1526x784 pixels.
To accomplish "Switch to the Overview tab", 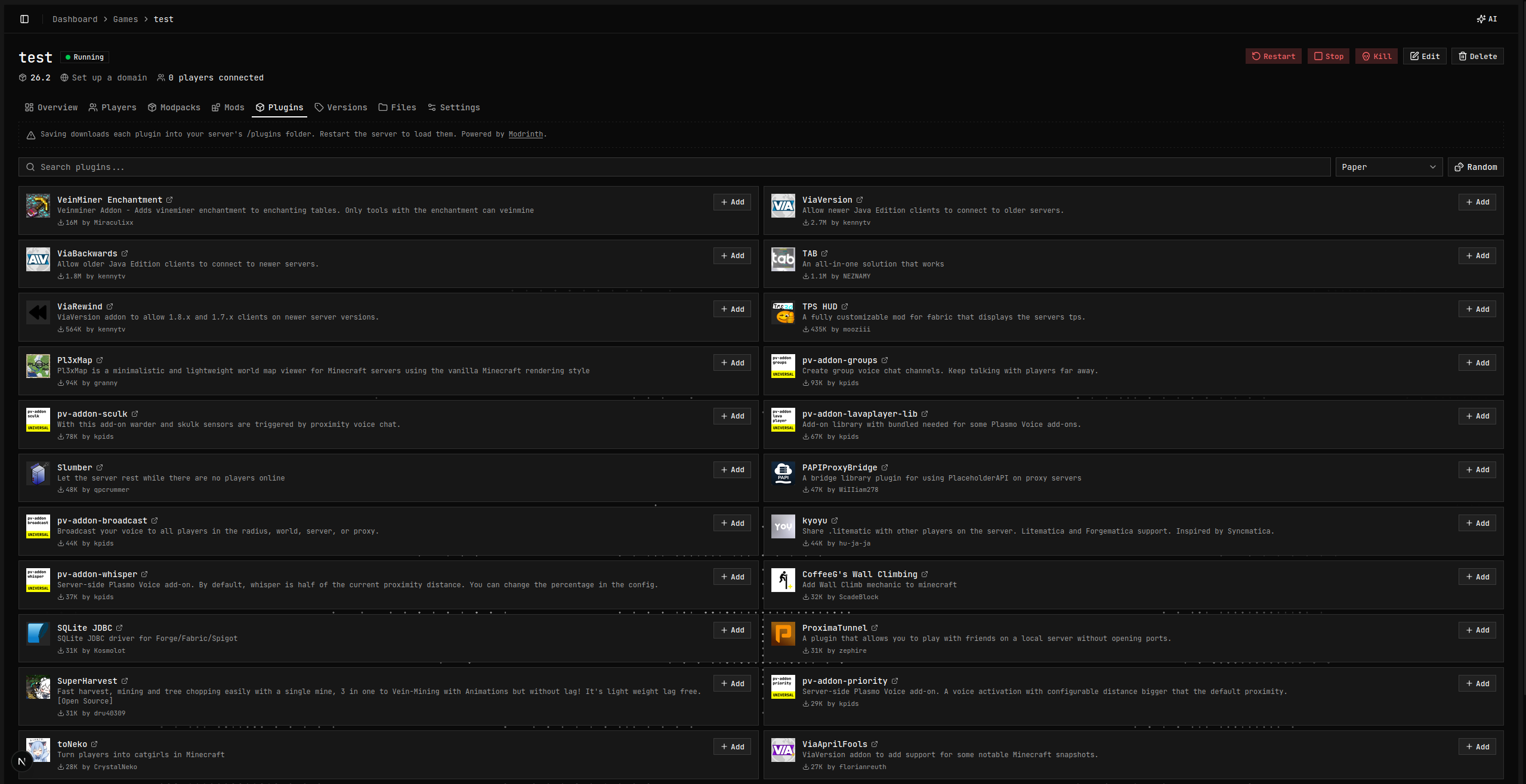I will pyautogui.click(x=51, y=107).
